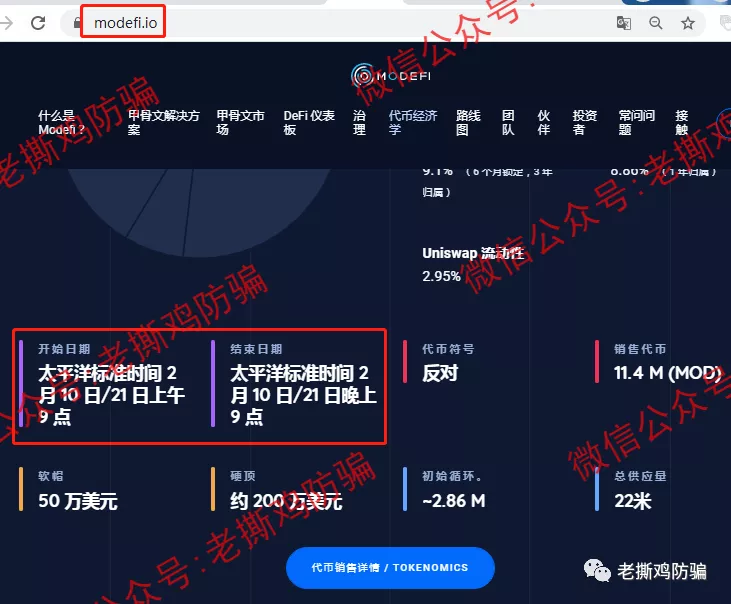This screenshot has width=731, height=604.
Task: Go to the 路线图 section
Action: (x=468, y=122)
